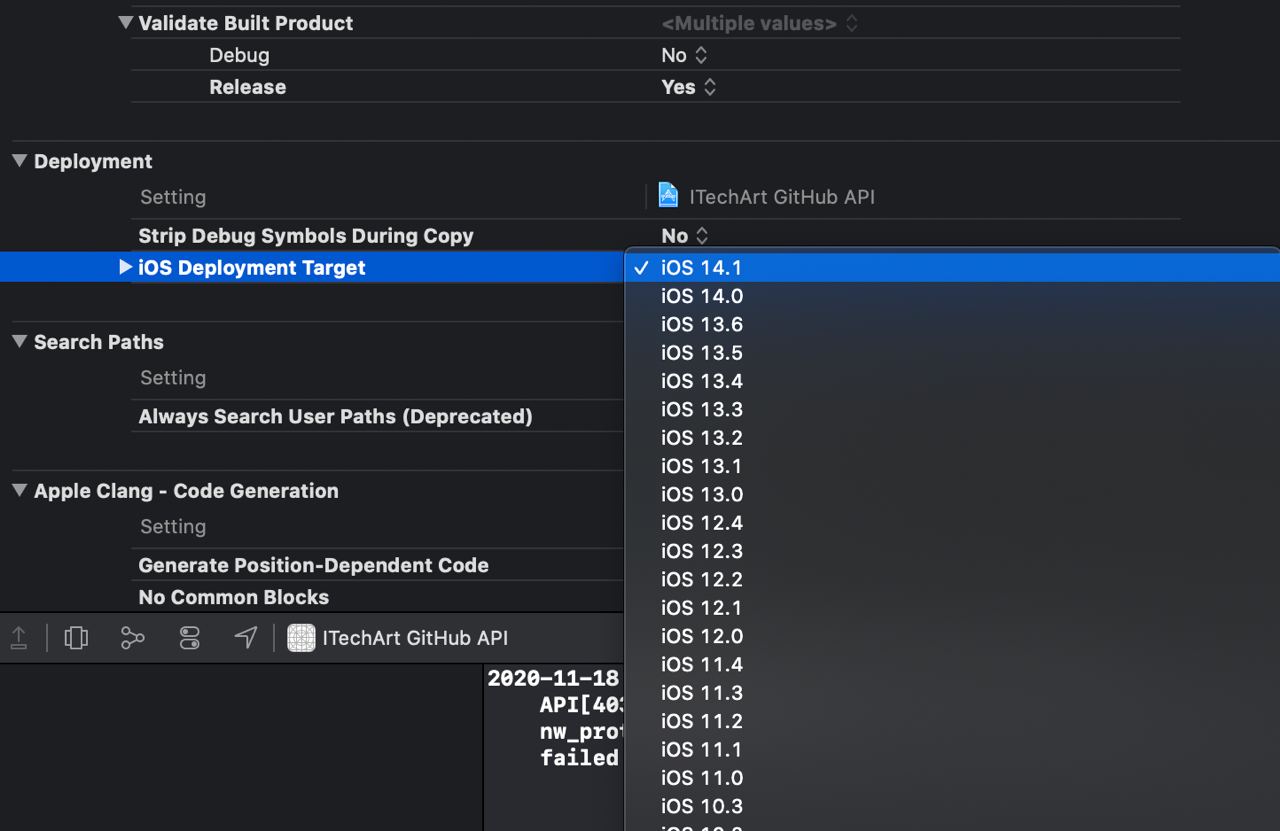The image size is (1280, 831).
Task: Click Generate Position-Dependent Code setting
Action: (x=313, y=565)
